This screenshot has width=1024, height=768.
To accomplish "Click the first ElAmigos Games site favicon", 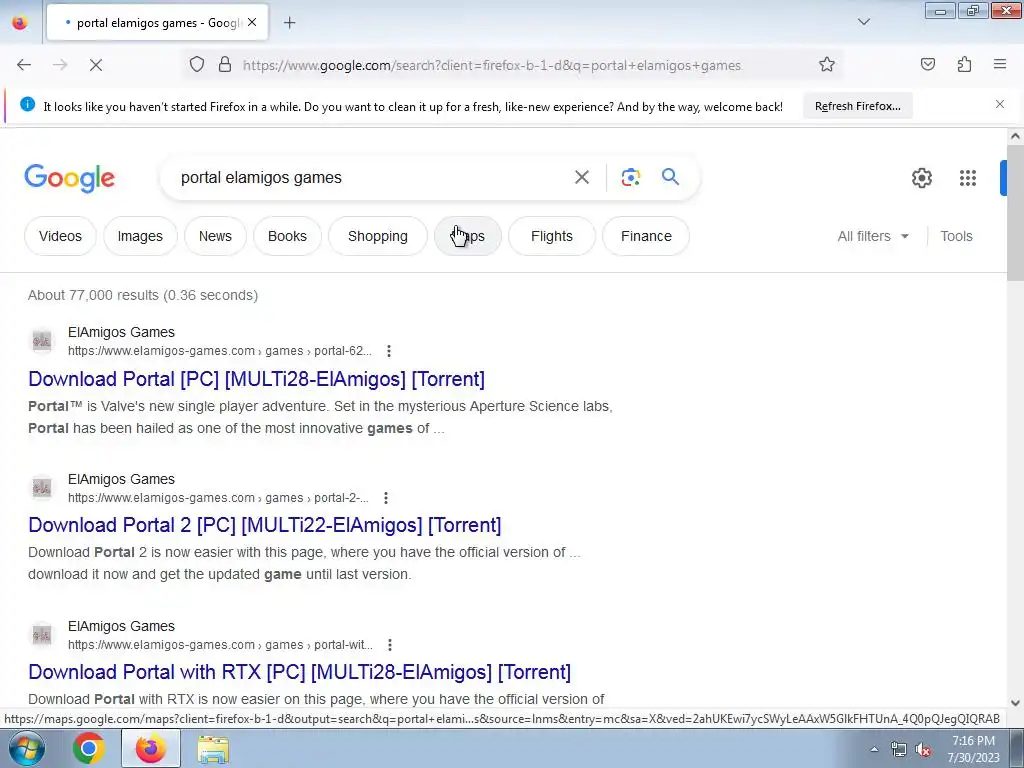I will click(x=42, y=341).
